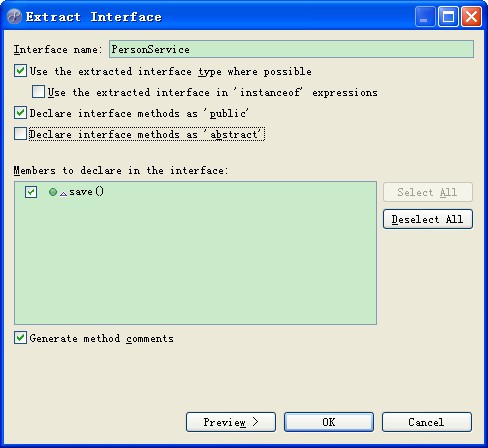Image resolution: width=488 pixels, height=448 pixels.
Task: Disable Generate method comments
Action: click(x=20, y=338)
